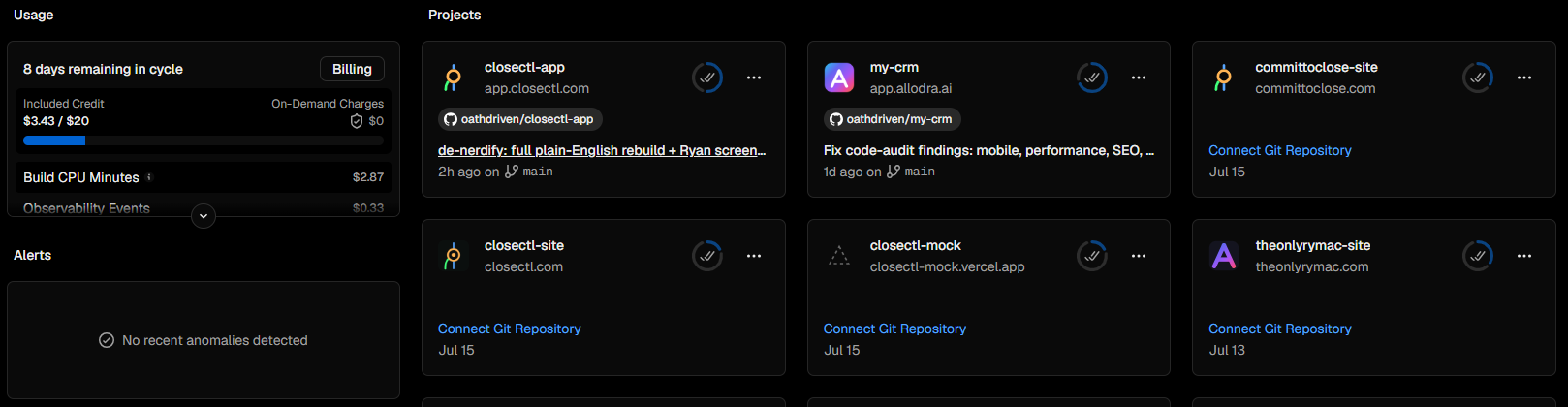Viewport: 1568px width, 407px height.
Task: Visit app.allodra.ai domain
Action: 911,88
